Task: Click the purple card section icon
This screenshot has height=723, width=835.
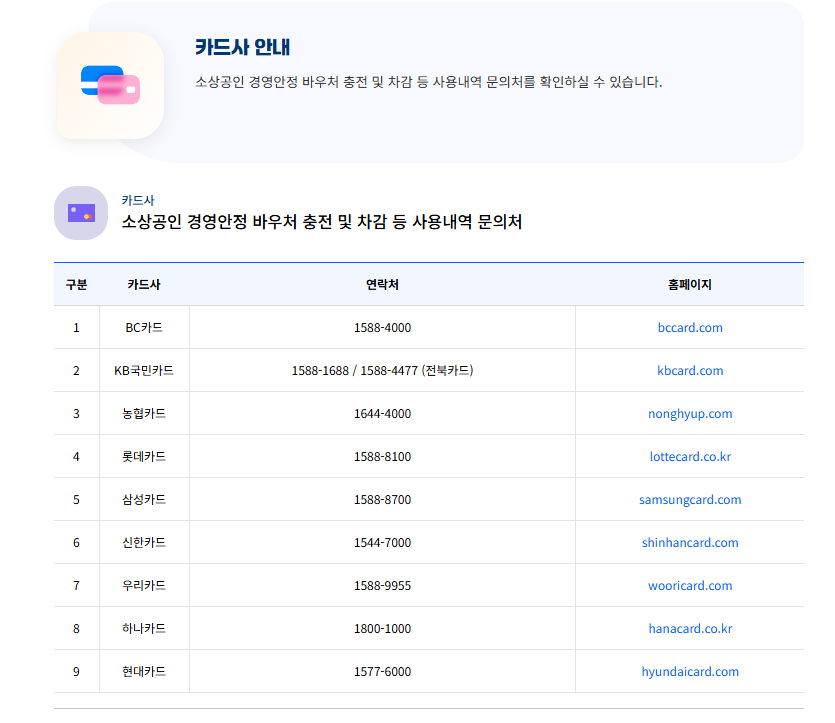Action: [81, 213]
